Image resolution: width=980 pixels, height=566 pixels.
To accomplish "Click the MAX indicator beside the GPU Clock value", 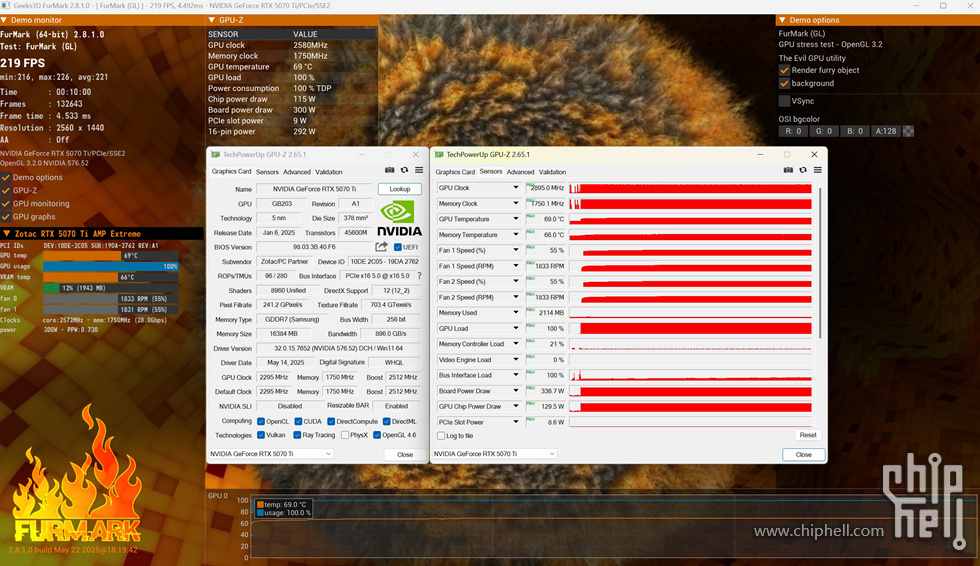I will [530, 185].
